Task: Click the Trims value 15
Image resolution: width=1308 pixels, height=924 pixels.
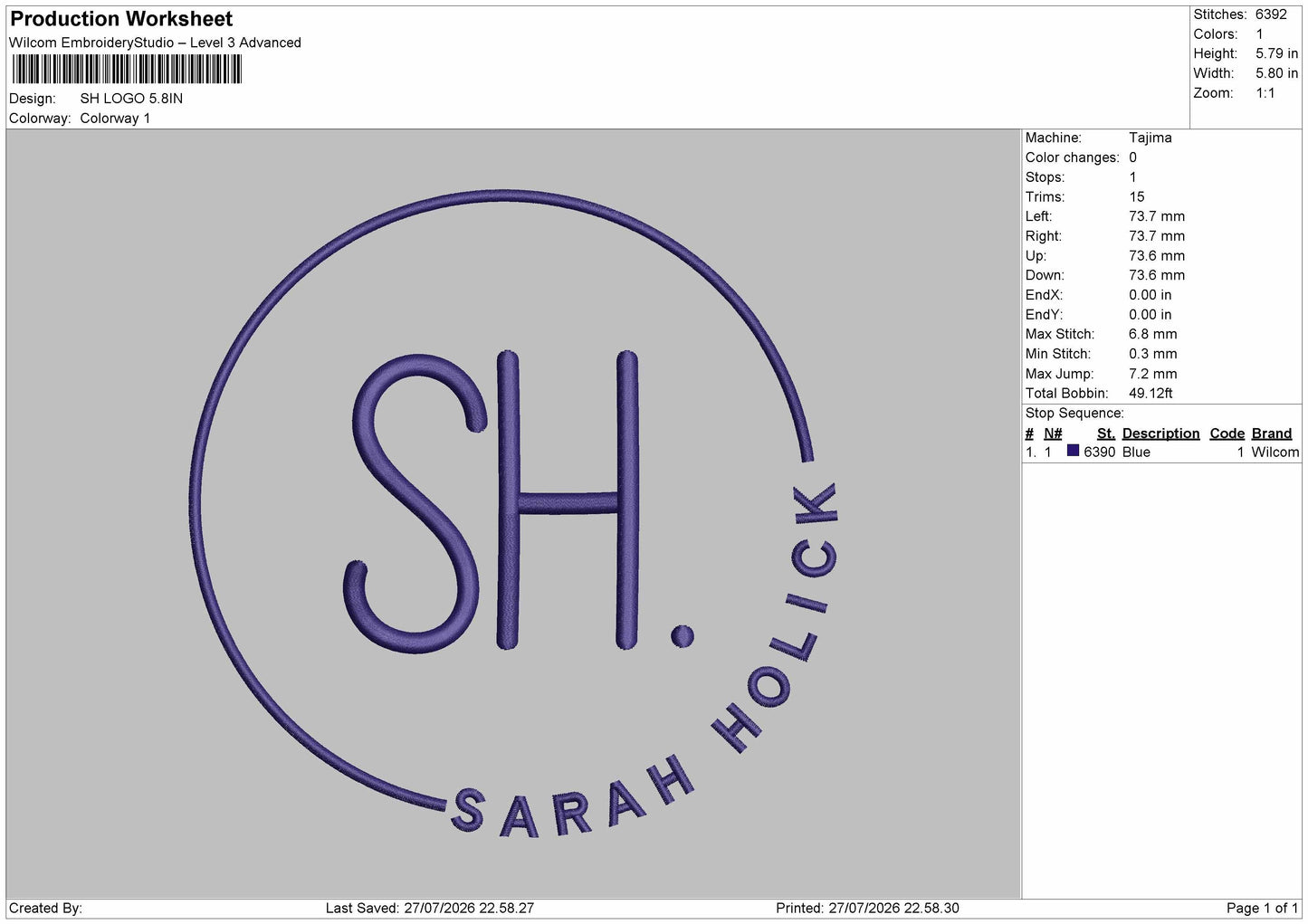Action: tap(1136, 197)
